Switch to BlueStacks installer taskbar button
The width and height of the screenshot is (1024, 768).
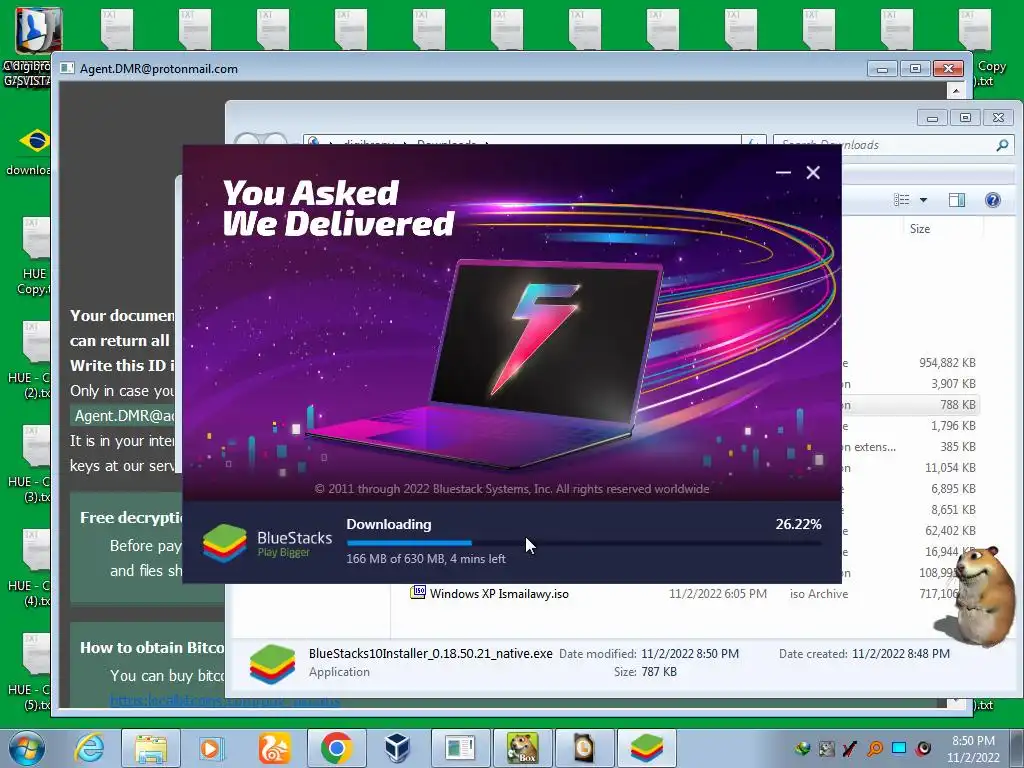coord(647,748)
